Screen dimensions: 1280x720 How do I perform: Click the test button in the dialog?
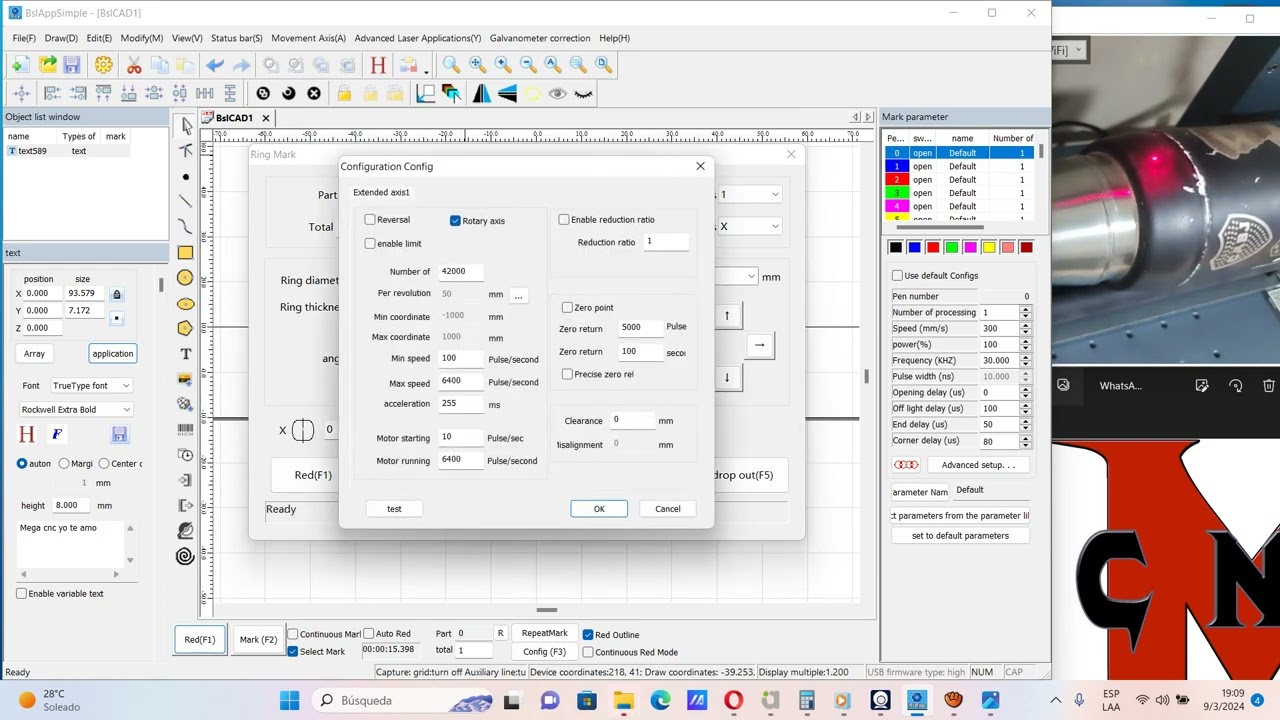394,509
